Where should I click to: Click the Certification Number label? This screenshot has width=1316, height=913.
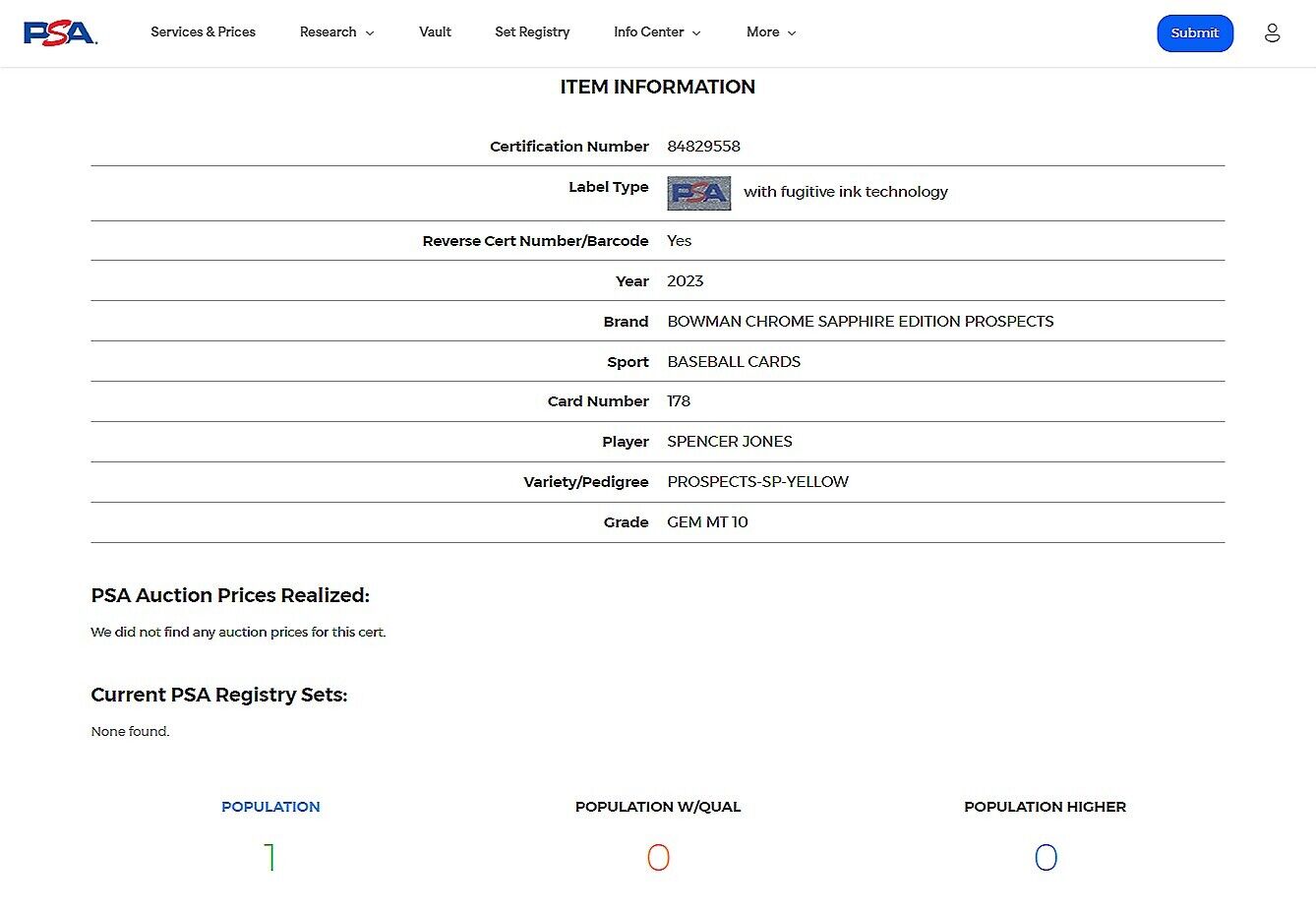pos(568,147)
